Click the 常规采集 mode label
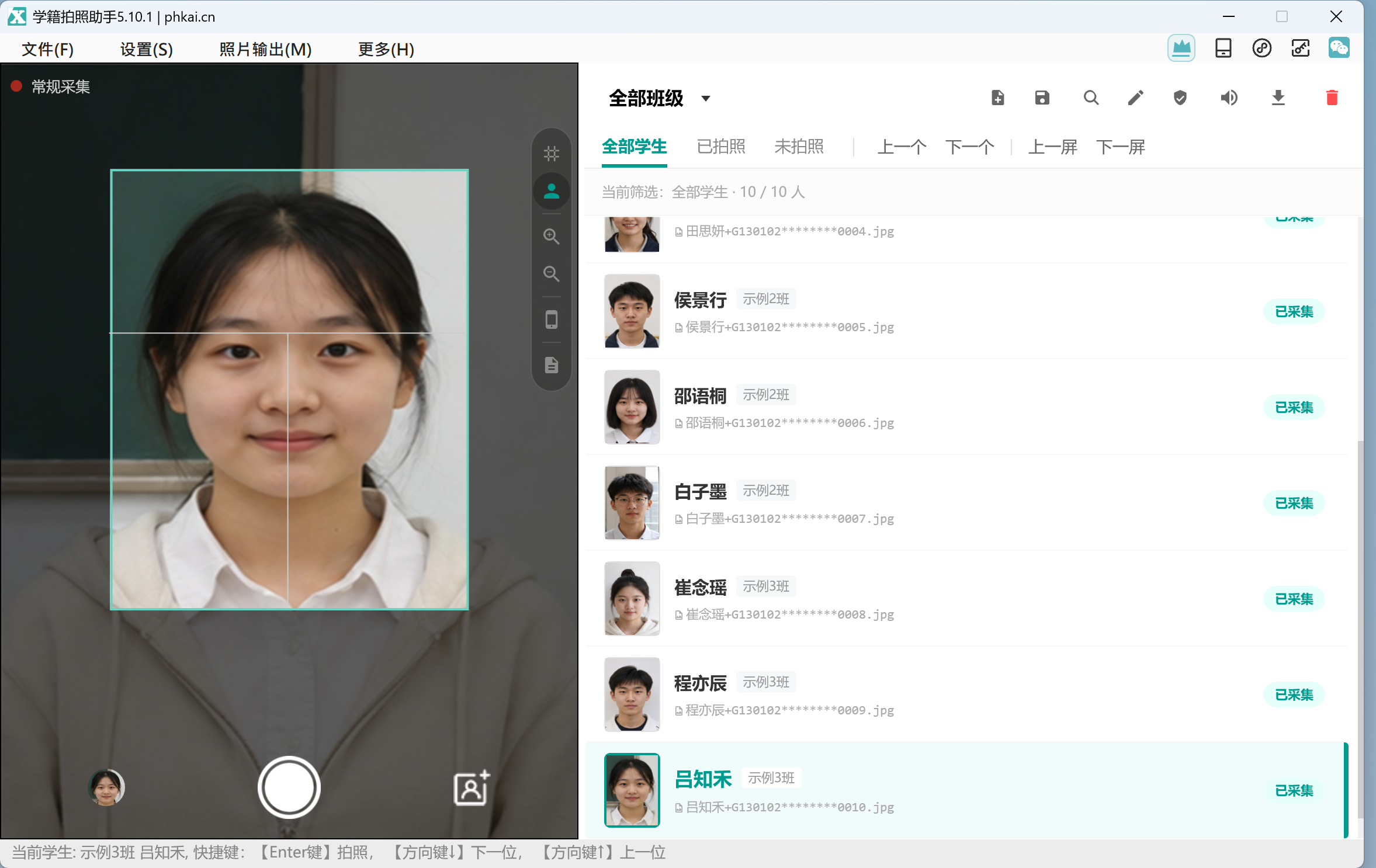Screen dimensions: 1376x868 [61, 87]
